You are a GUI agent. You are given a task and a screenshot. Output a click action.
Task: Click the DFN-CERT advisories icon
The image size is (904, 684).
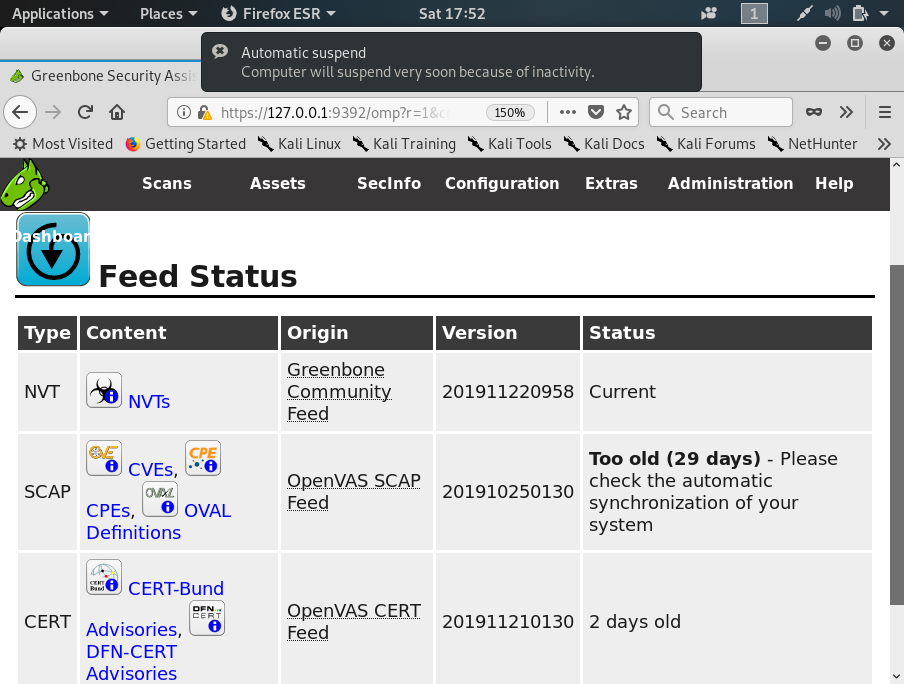pos(207,618)
